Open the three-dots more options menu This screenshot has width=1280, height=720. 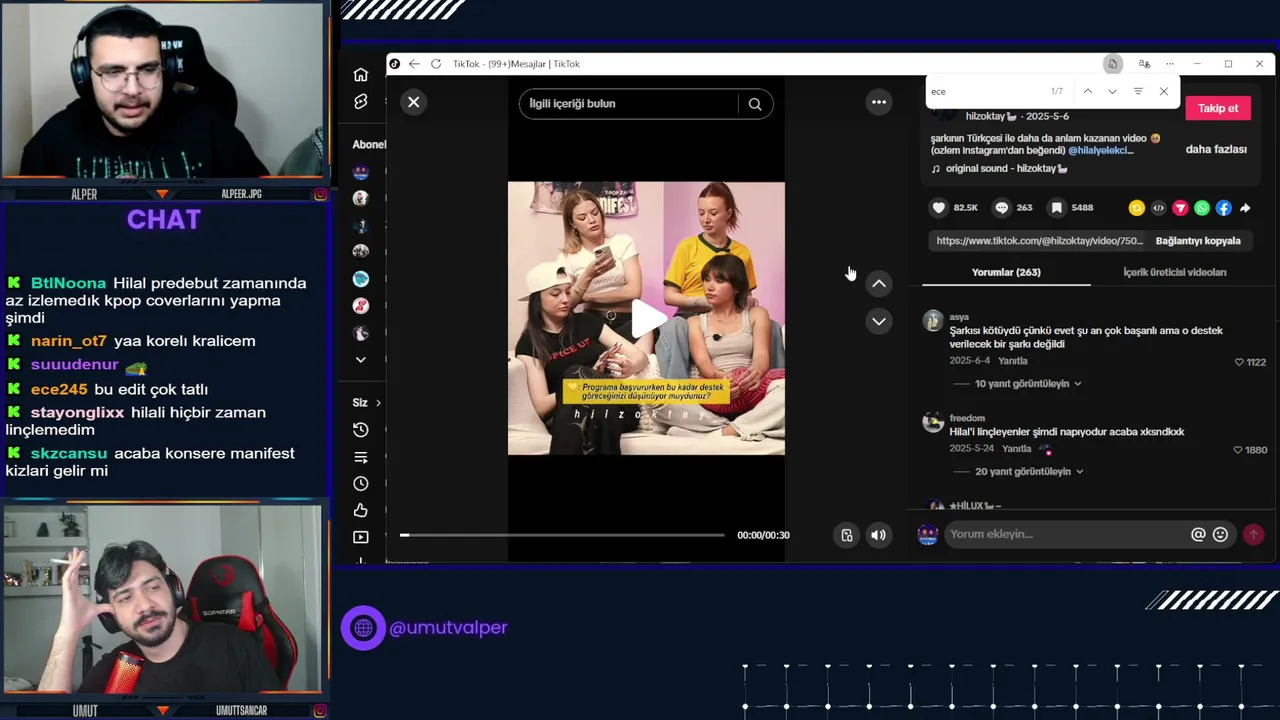coord(879,102)
